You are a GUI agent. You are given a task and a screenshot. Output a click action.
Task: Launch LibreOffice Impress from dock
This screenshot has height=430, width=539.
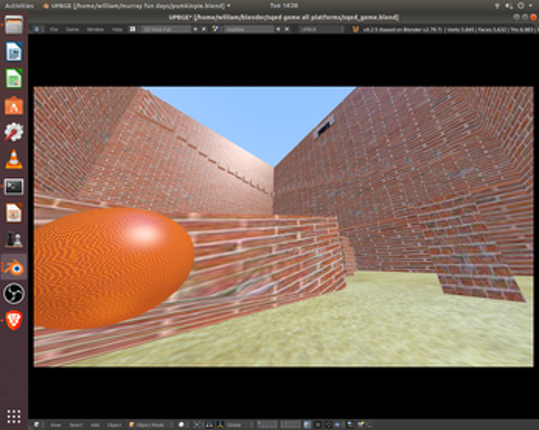coord(14,213)
